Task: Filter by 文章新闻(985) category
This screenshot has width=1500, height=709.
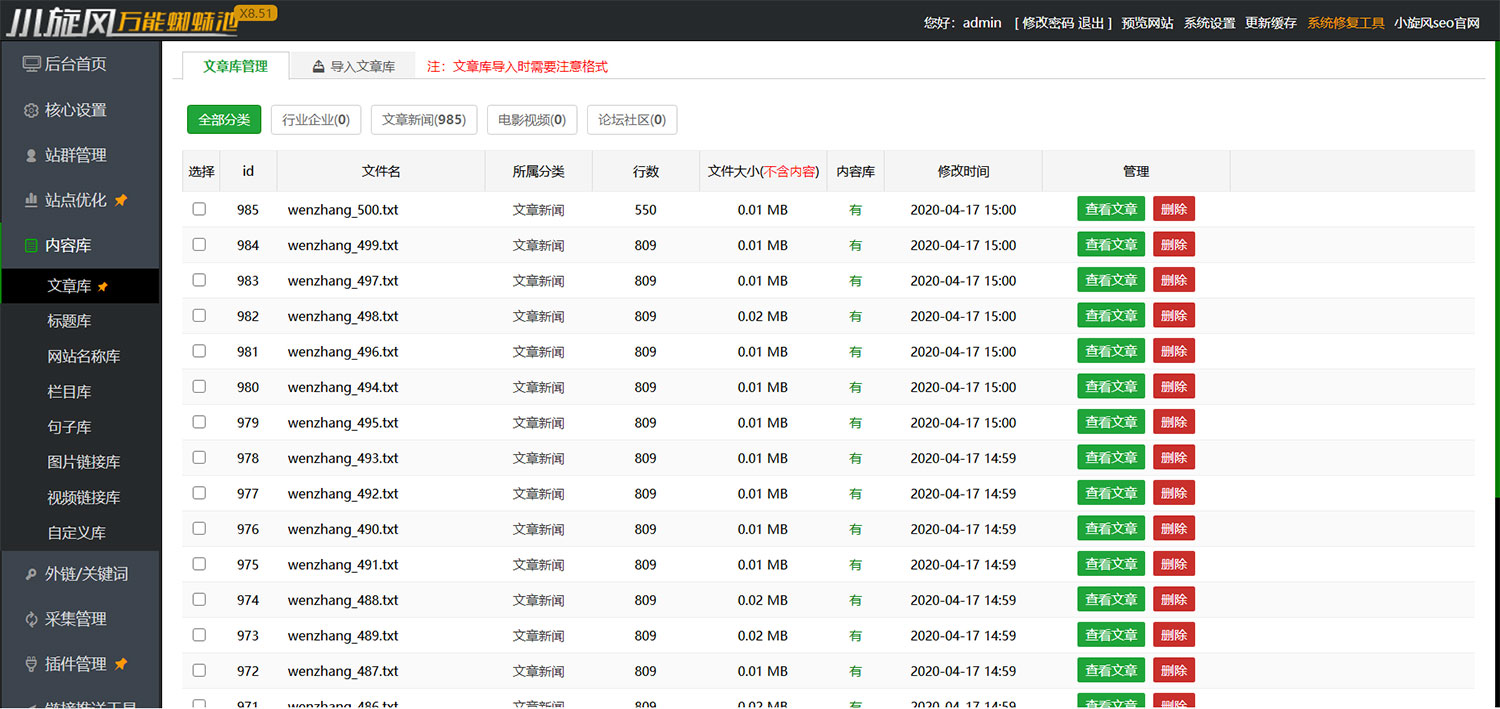Action: tap(424, 119)
